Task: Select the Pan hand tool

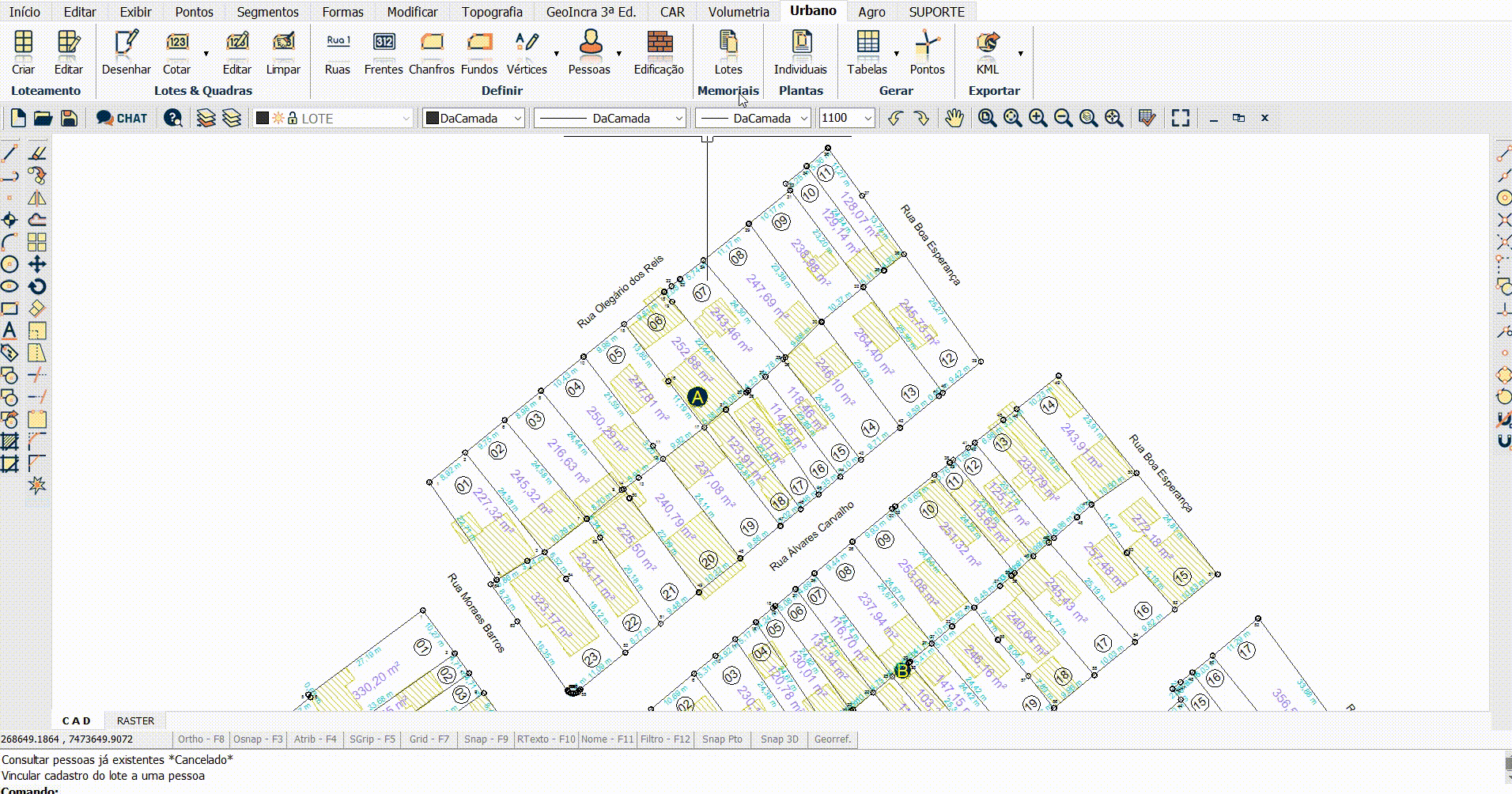Action: pyautogui.click(x=954, y=119)
